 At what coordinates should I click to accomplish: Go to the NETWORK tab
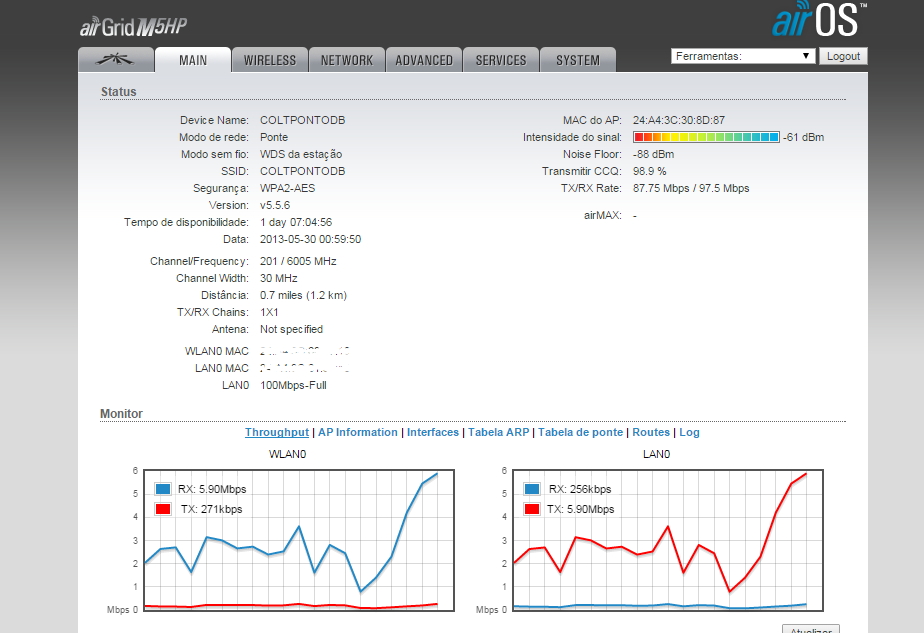pos(347,60)
